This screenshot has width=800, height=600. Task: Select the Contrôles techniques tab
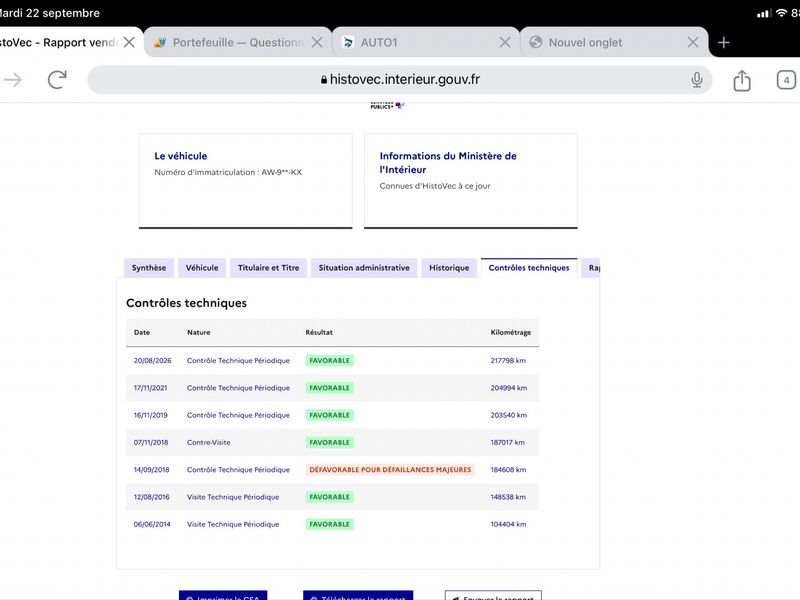(x=529, y=268)
